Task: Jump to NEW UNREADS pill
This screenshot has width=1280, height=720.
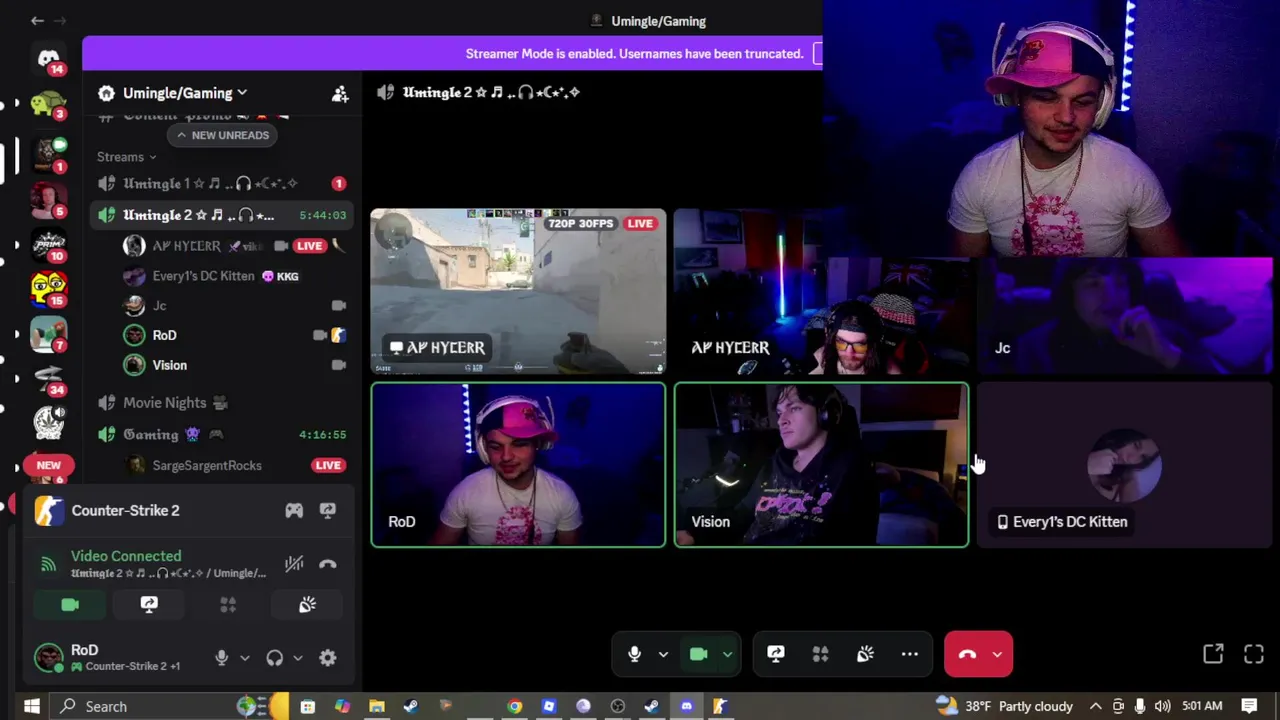Action: [223, 135]
